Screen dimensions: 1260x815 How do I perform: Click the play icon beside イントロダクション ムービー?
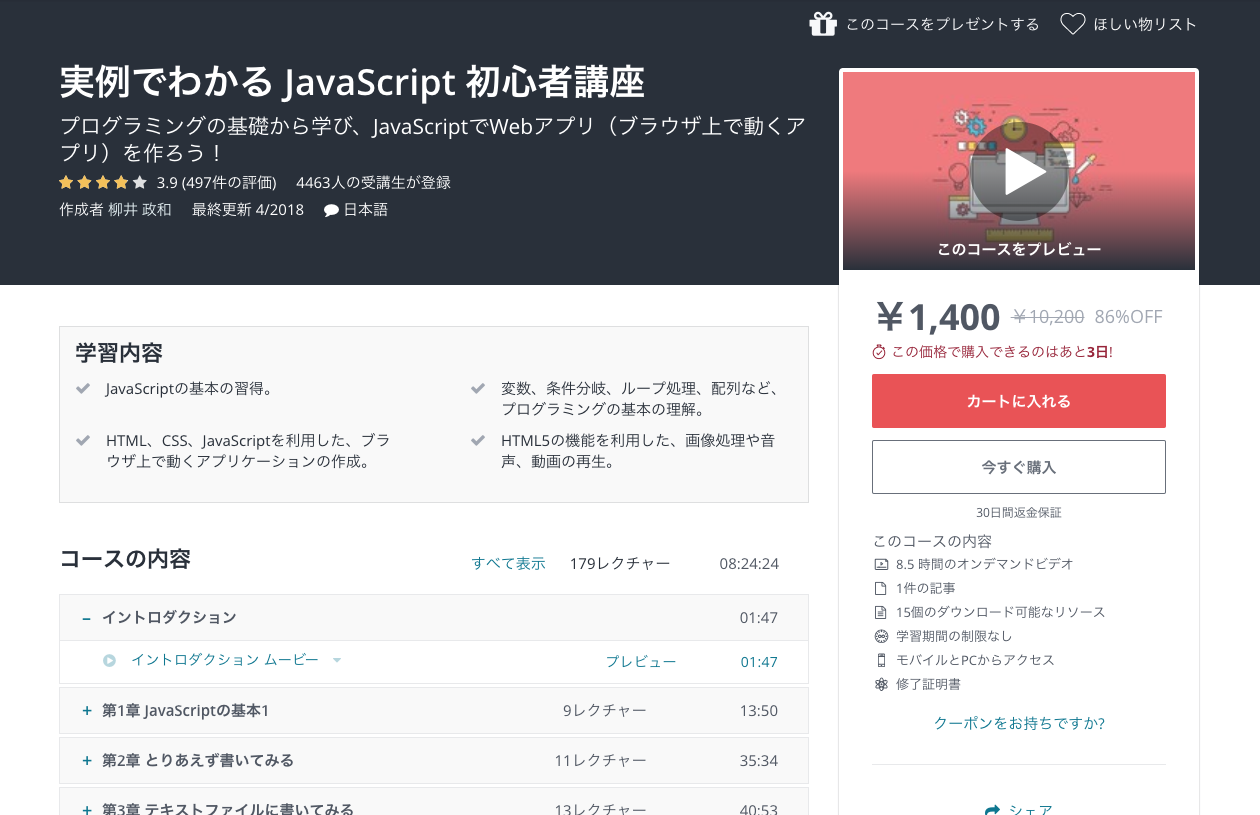(x=110, y=661)
